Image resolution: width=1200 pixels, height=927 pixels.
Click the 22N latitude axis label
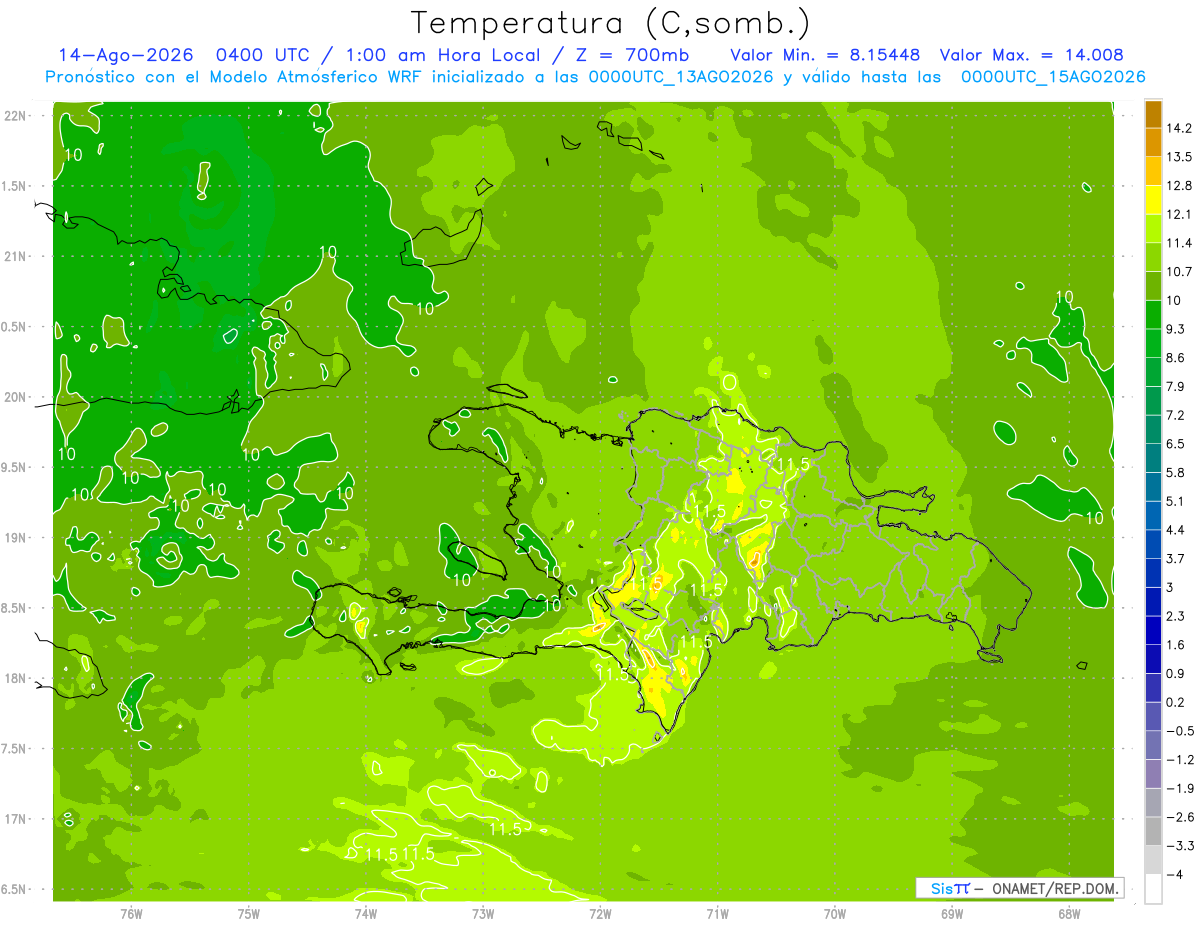(16, 116)
